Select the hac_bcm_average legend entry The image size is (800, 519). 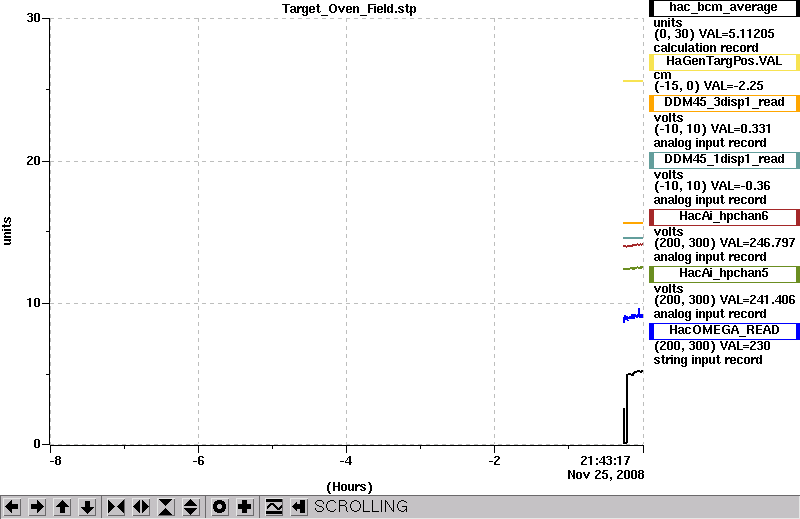[724, 8]
